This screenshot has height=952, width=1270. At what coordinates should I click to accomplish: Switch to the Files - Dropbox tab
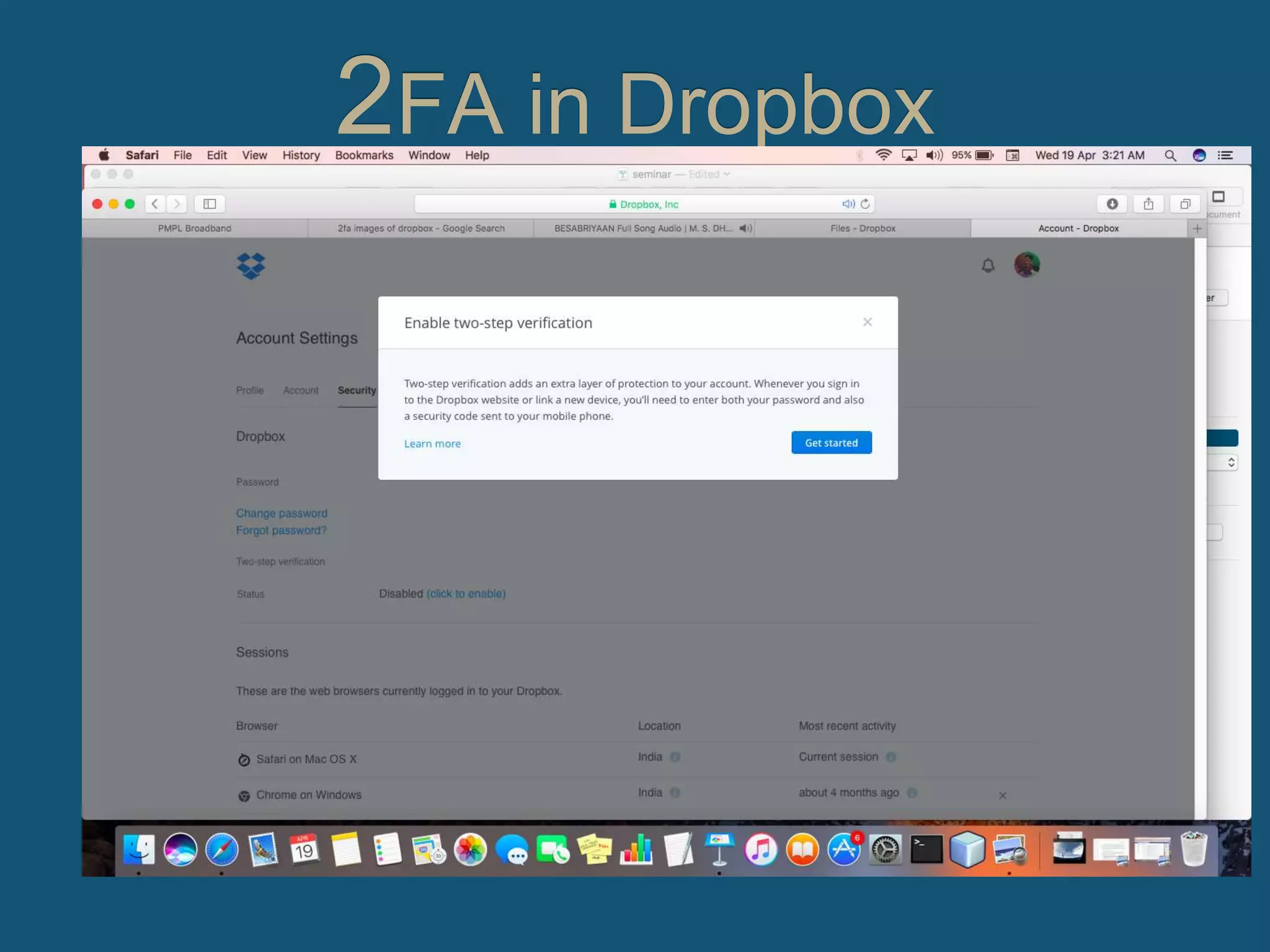(x=863, y=228)
